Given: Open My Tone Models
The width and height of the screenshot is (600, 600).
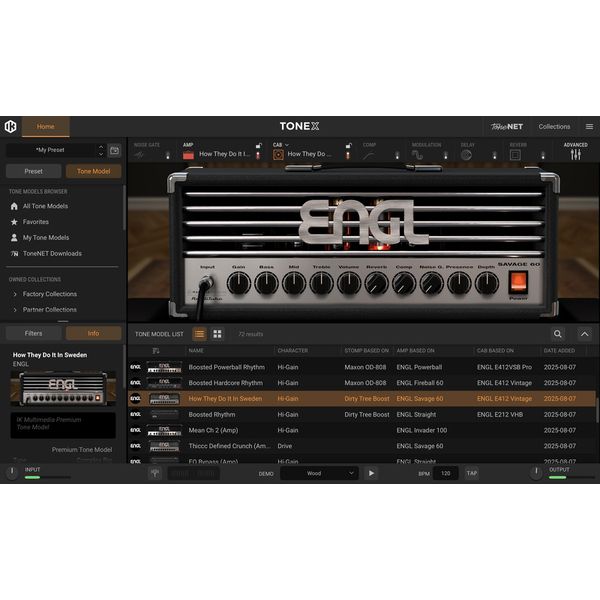Looking at the screenshot, I should [x=46, y=237].
